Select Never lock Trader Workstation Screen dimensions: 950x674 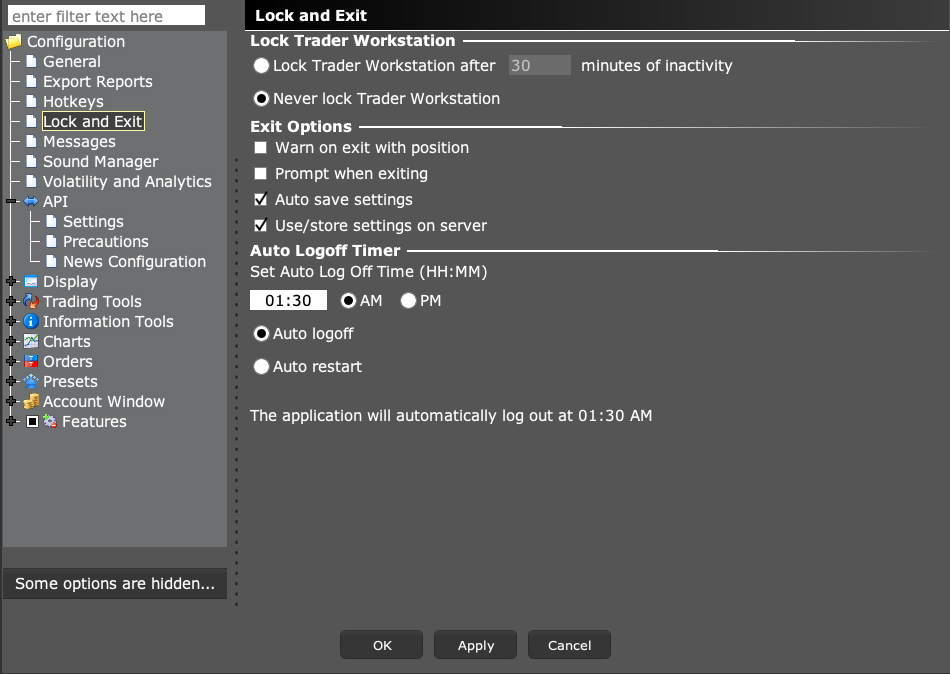(x=261, y=98)
